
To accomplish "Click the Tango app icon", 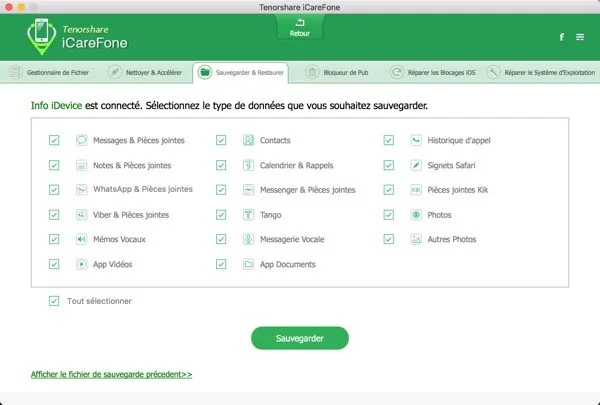I will point(248,215).
